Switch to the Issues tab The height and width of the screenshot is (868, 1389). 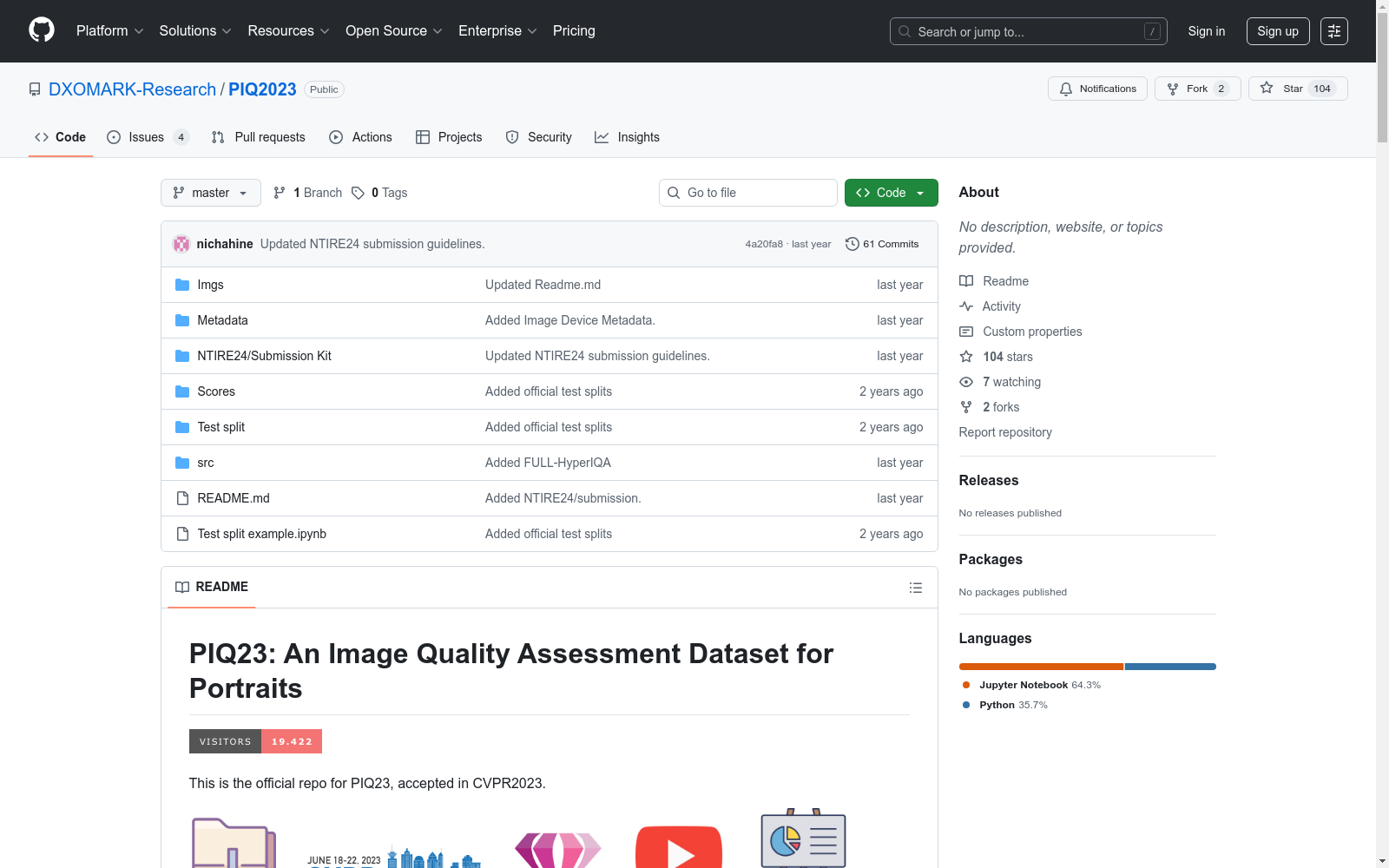pos(147,137)
